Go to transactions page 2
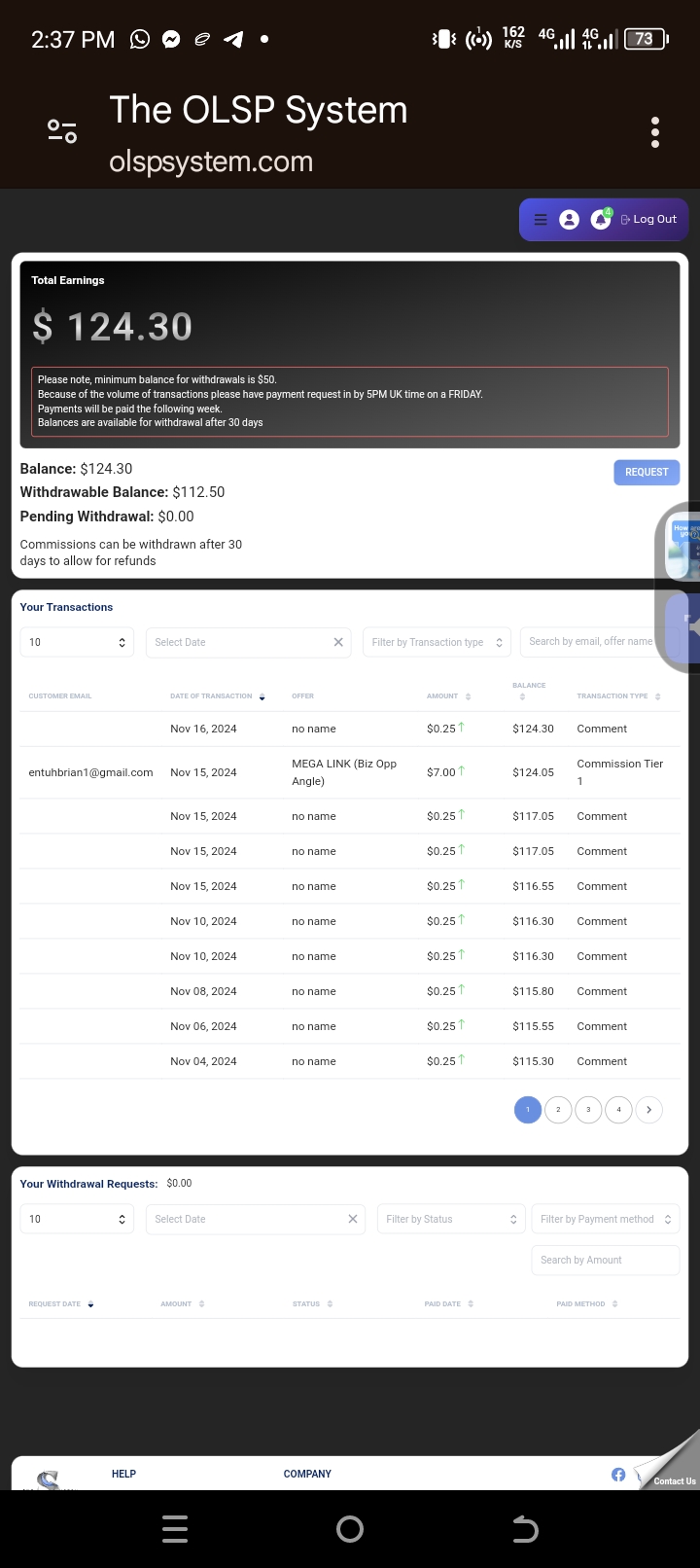 pyautogui.click(x=558, y=1110)
